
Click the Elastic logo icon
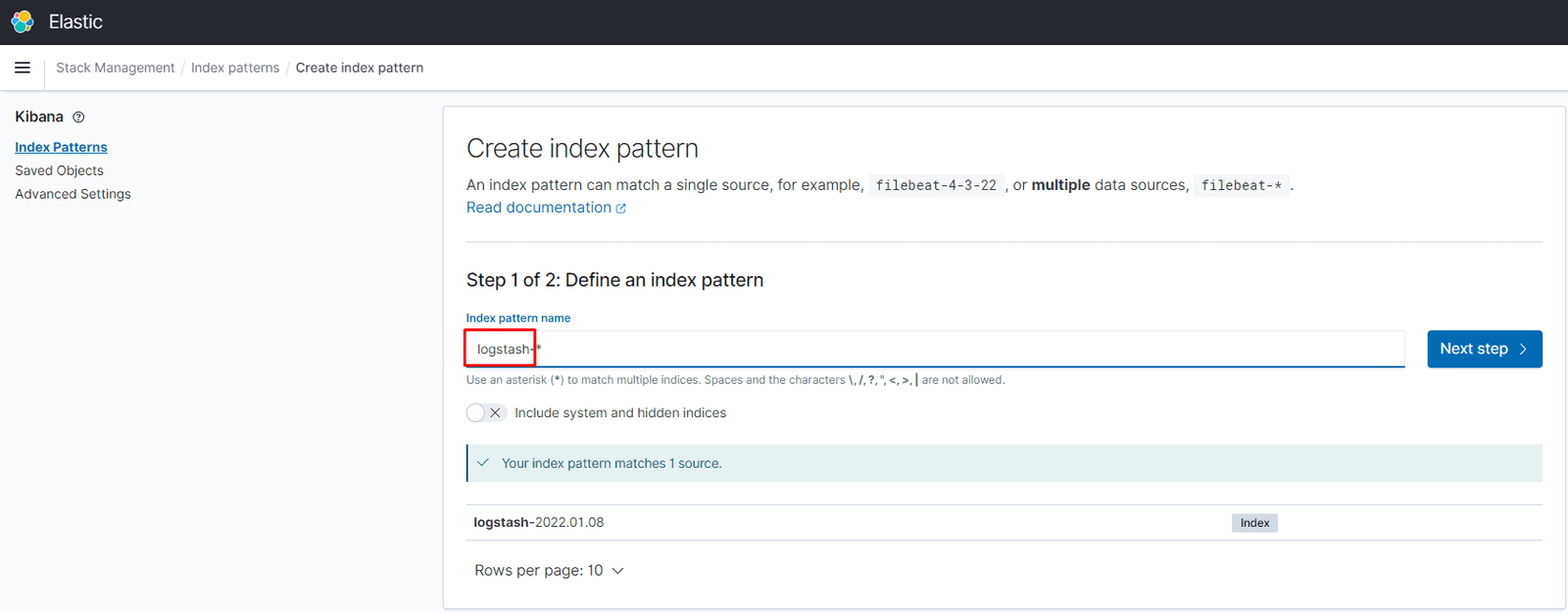tap(23, 22)
